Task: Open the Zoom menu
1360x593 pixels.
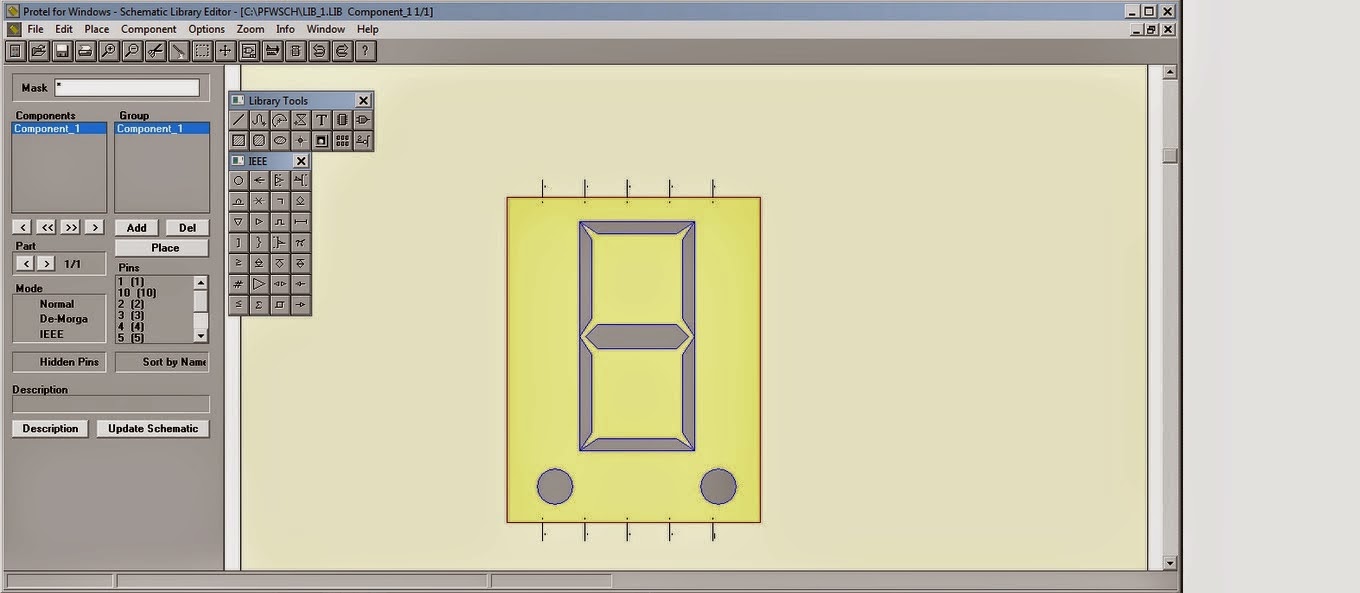Action: pyautogui.click(x=251, y=29)
